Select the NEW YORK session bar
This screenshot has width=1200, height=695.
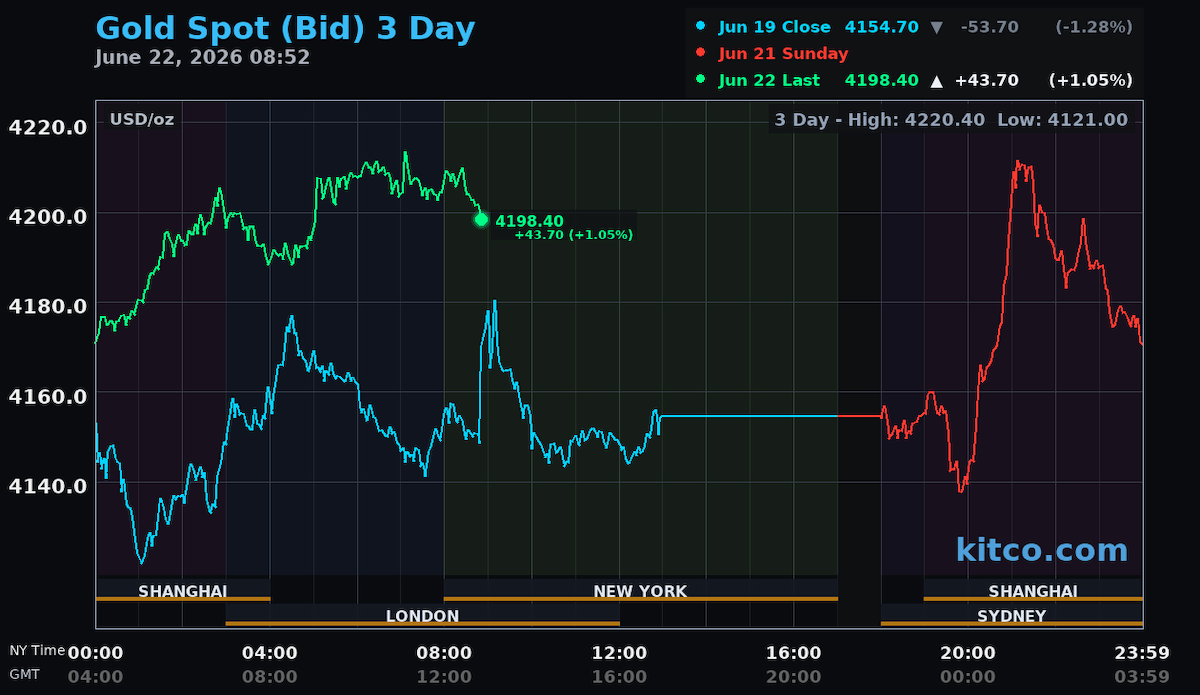coord(640,591)
